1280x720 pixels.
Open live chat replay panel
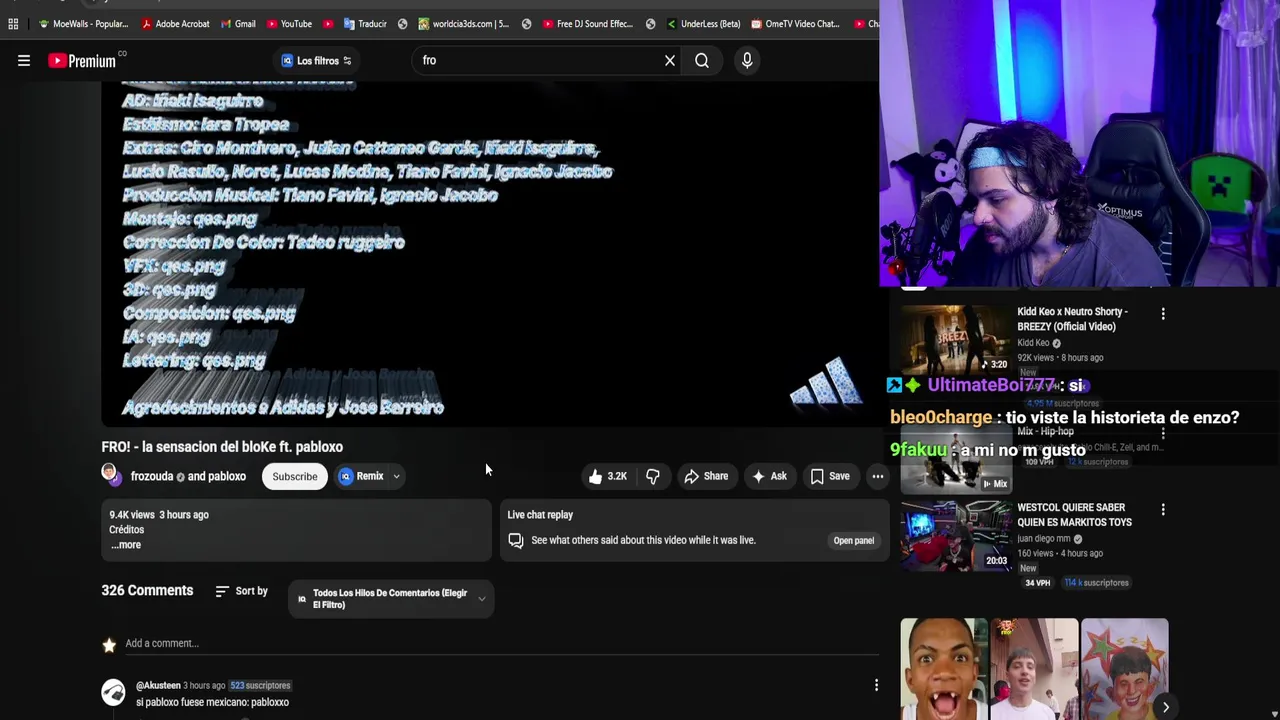pos(853,541)
